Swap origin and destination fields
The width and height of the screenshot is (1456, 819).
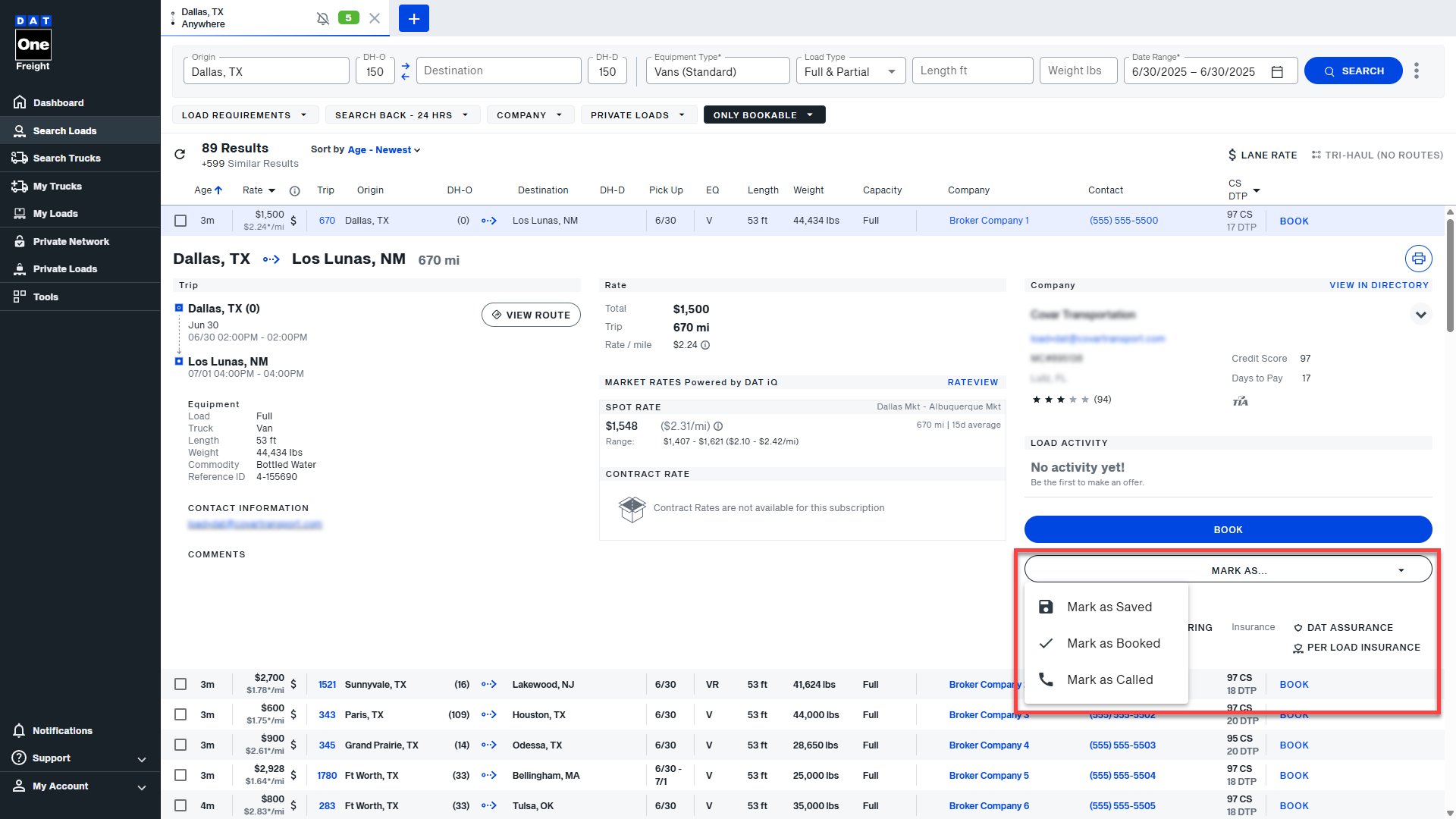405,71
